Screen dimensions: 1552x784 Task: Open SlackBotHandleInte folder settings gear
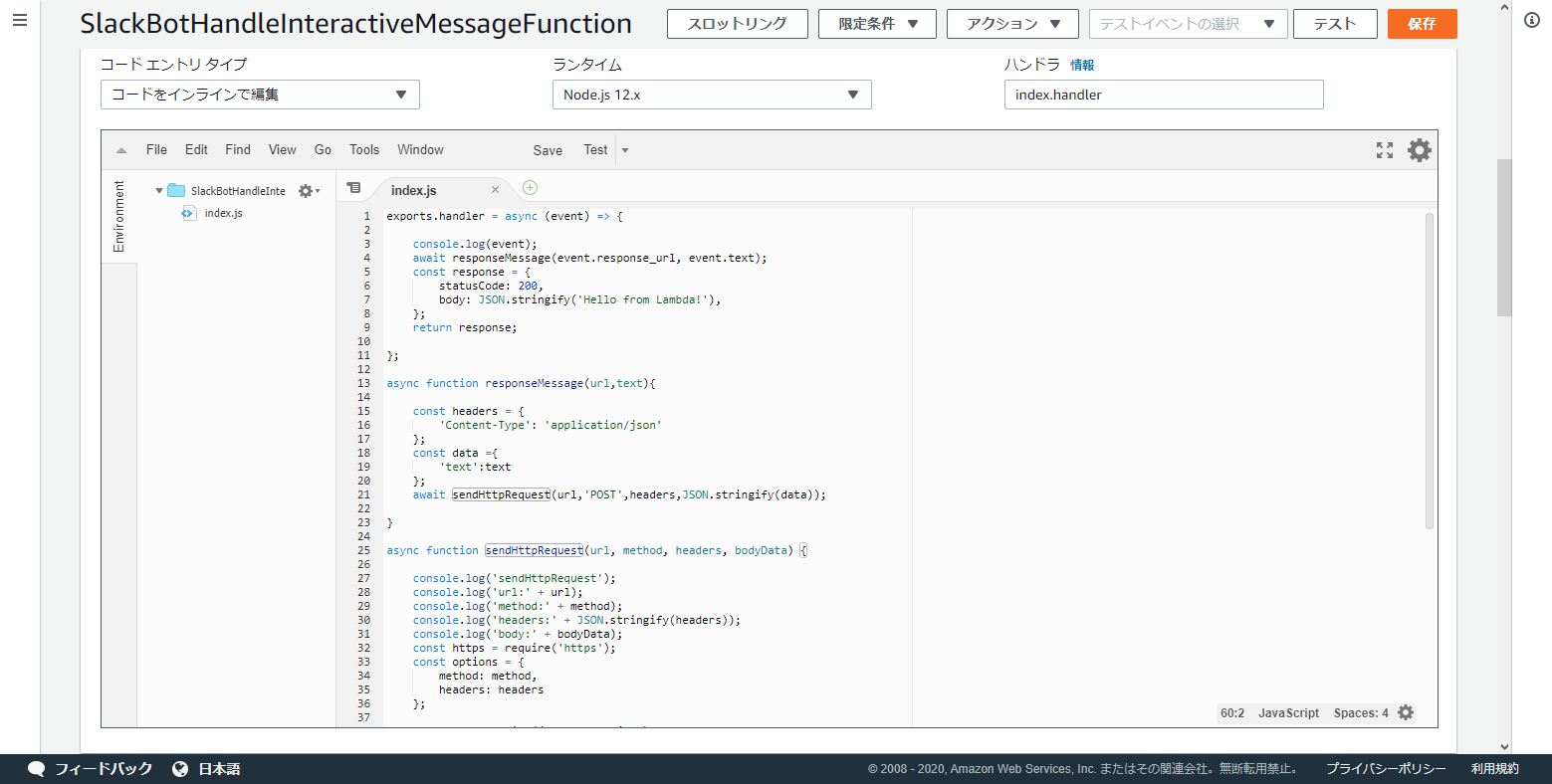coord(308,190)
